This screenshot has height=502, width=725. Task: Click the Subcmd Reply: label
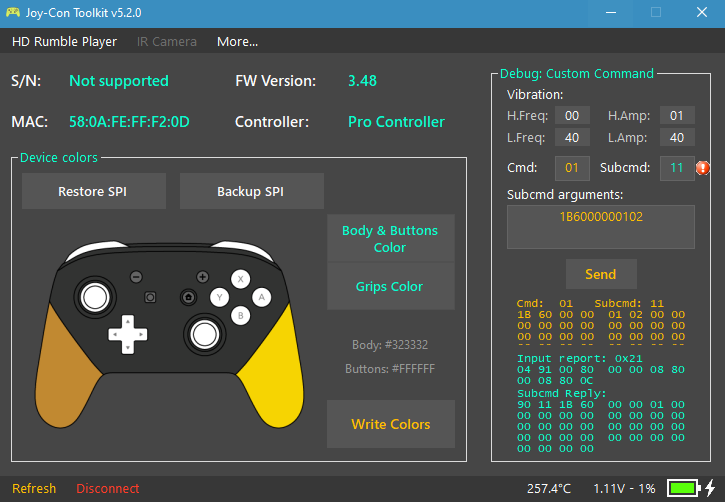[x=561, y=394]
